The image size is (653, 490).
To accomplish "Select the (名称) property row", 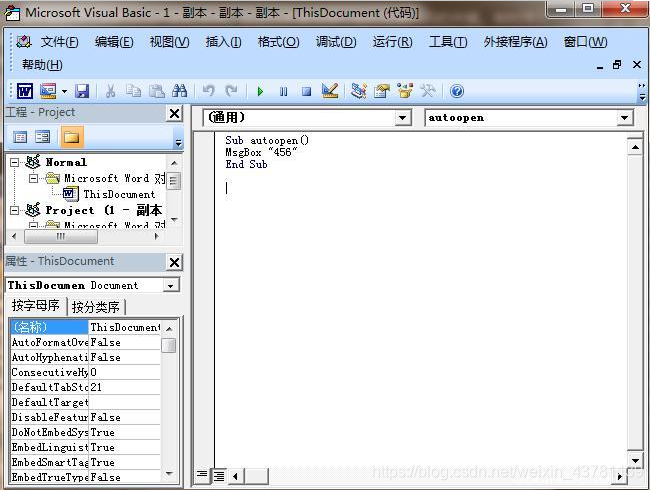I will click(85, 327).
